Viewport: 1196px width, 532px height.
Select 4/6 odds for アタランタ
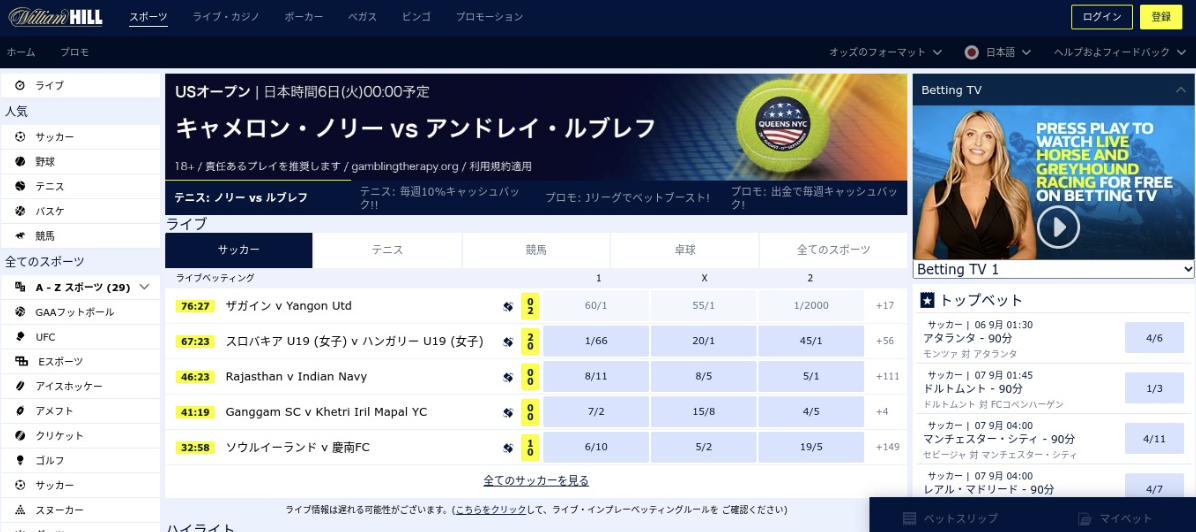1154,338
